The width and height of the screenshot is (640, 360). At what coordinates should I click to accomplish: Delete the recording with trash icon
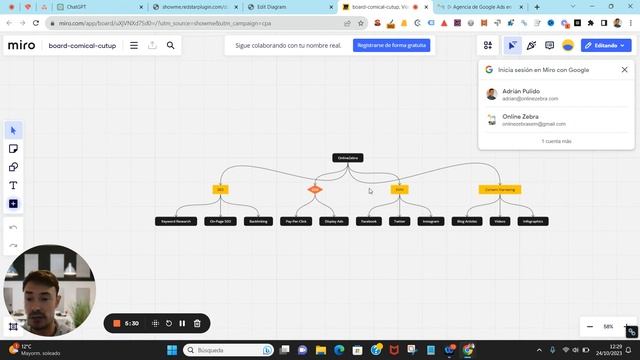[x=197, y=323]
